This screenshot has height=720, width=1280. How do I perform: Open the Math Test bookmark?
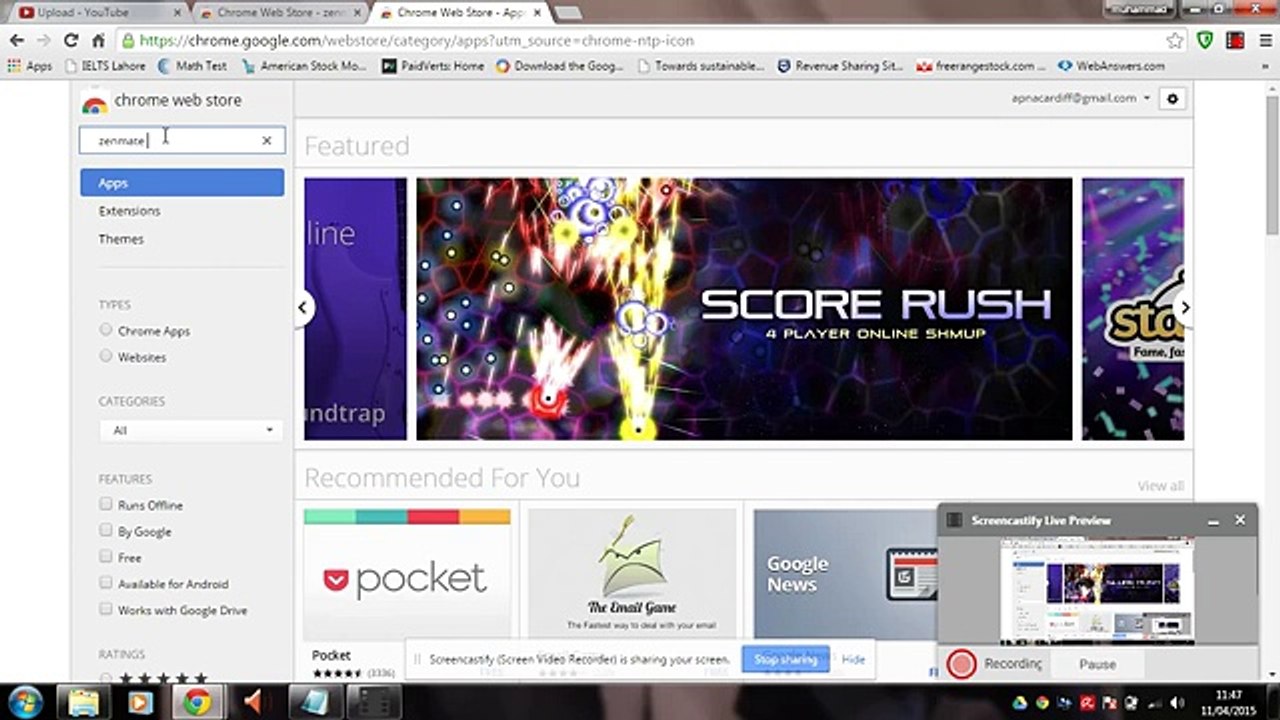click(192, 66)
